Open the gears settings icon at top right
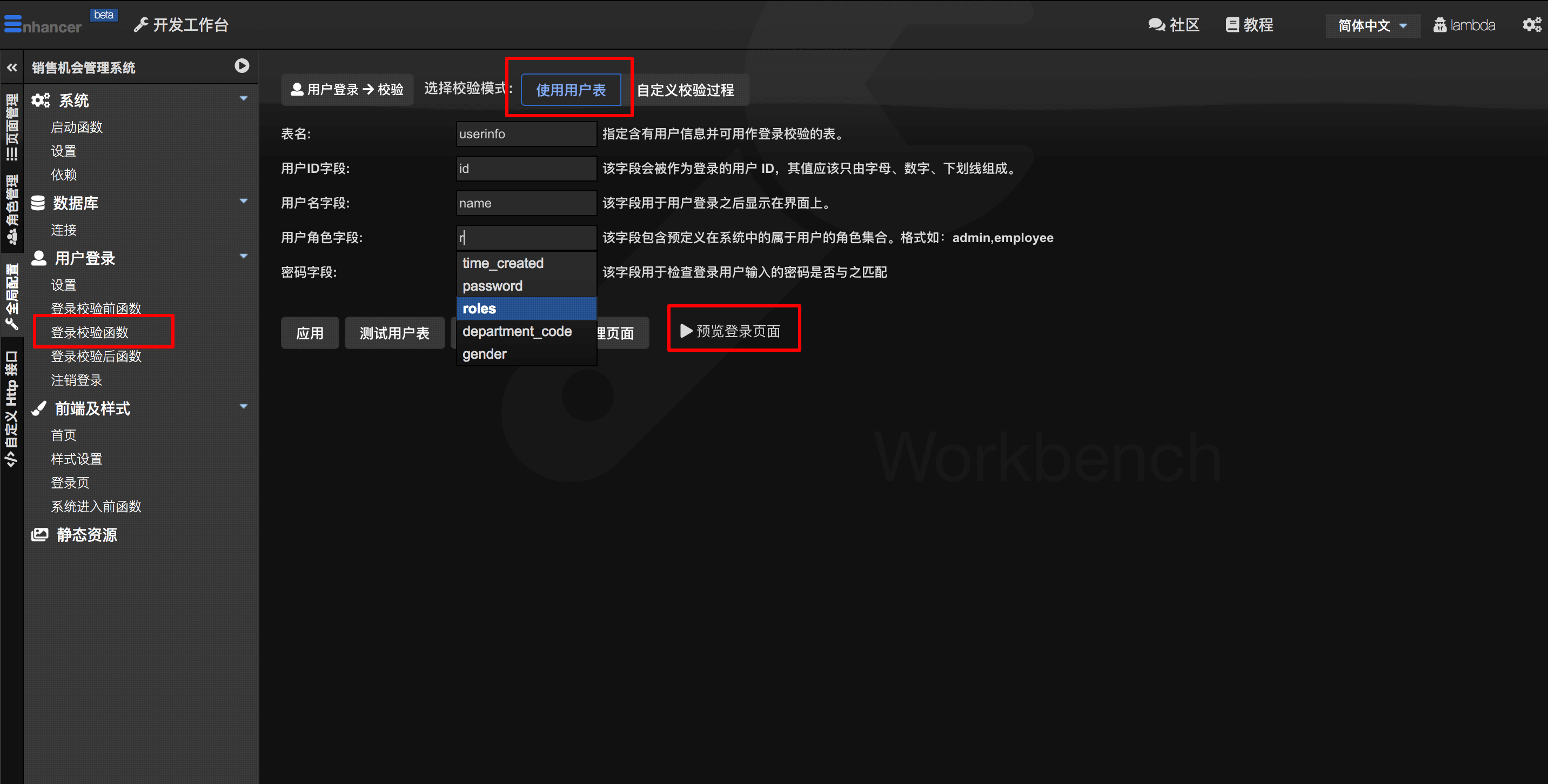Image resolution: width=1548 pixels, height=784 pixels. point(1531,25)
